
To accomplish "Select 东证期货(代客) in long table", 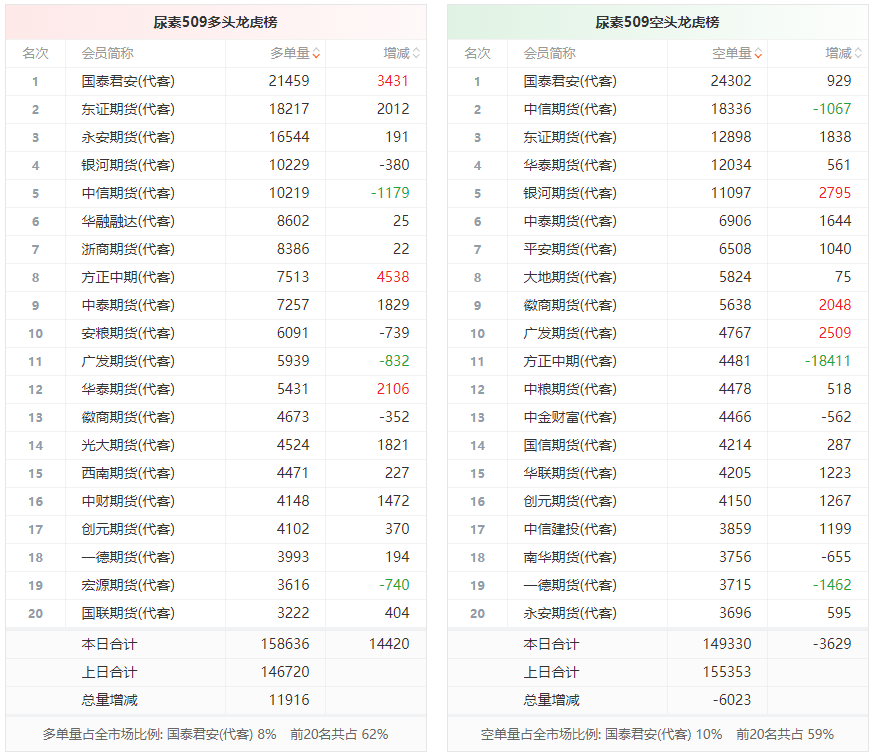I will tap(128, 109).
